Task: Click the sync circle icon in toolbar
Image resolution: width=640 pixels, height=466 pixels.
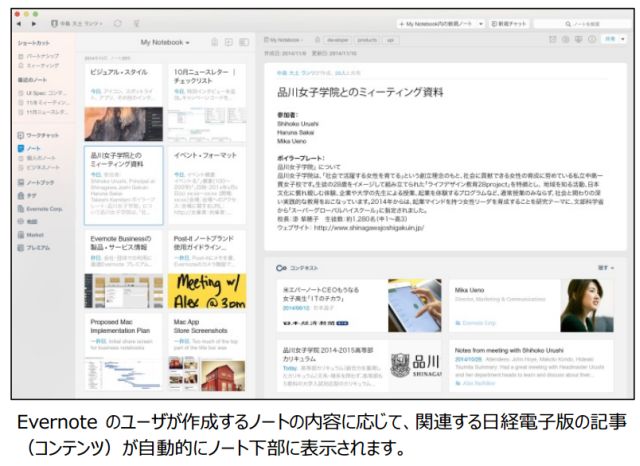Action: [118, 24]
